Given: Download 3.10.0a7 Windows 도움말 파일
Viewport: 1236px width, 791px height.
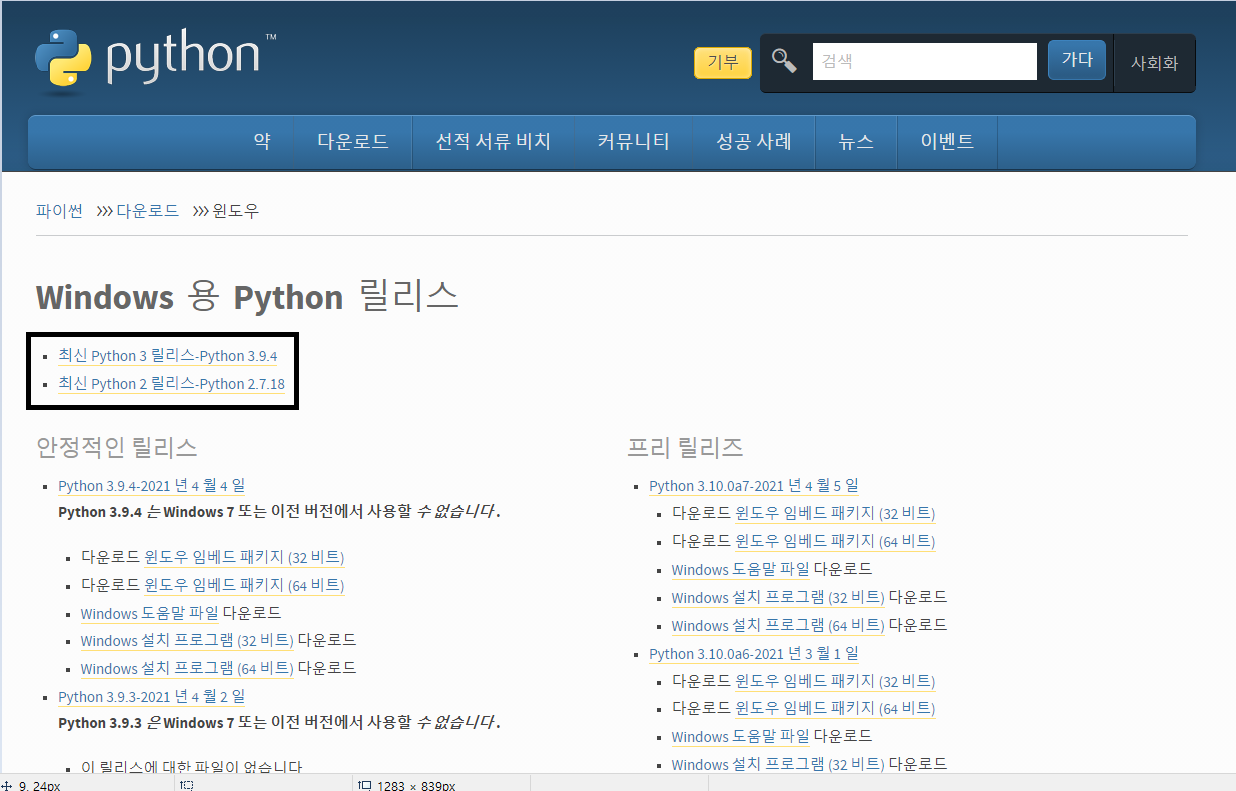Looking at the screenshot, I should coord(740,569).
